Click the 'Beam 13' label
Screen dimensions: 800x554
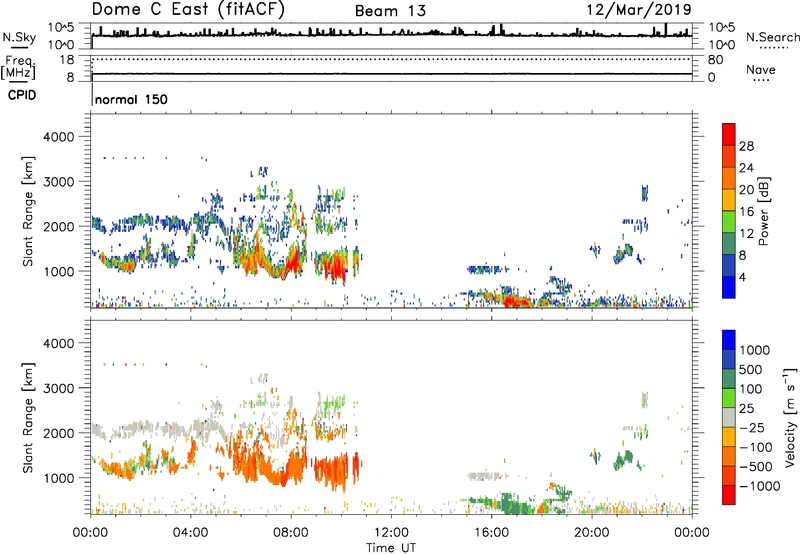390,11
